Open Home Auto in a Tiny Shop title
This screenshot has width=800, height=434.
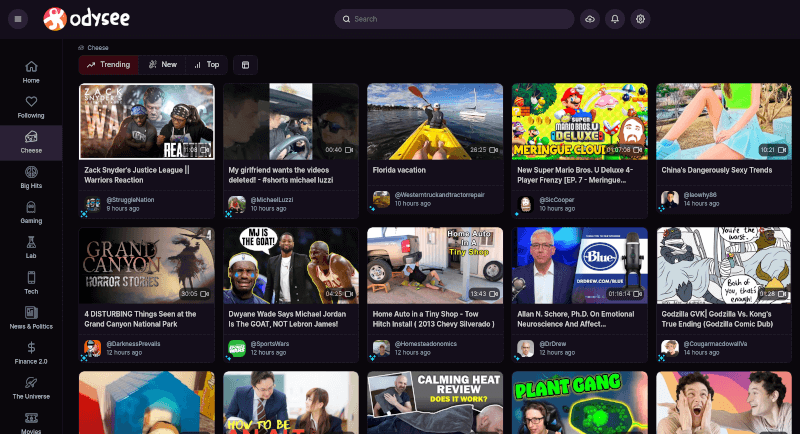(434, 319)
